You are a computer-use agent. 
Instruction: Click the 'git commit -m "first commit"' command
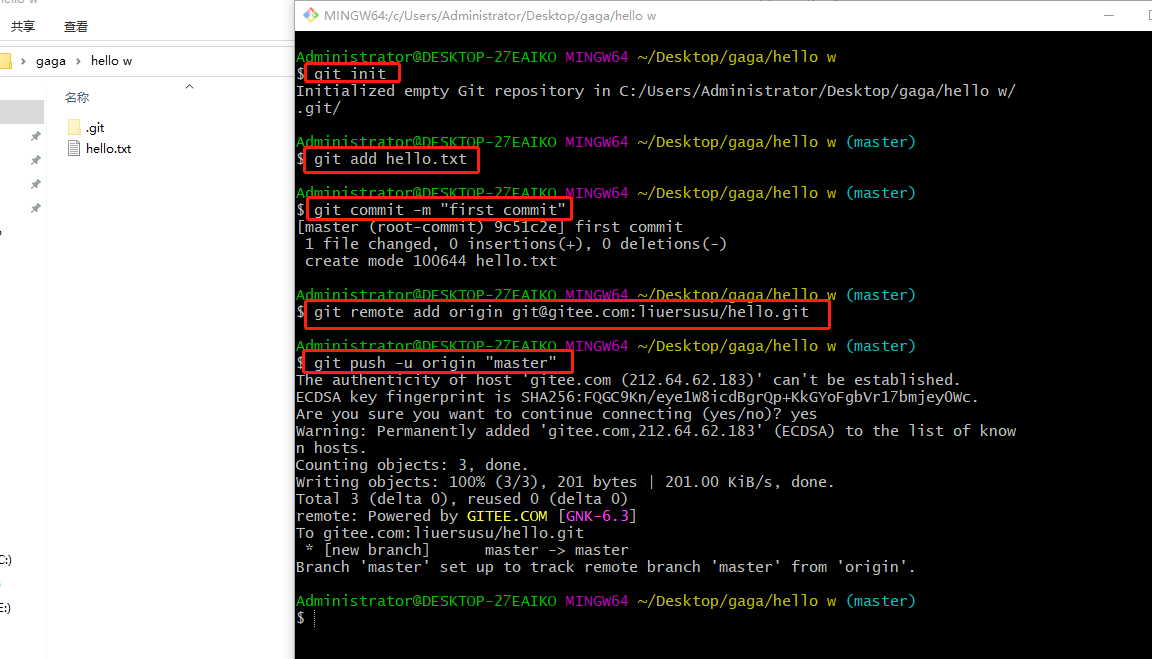coord(440,209)
